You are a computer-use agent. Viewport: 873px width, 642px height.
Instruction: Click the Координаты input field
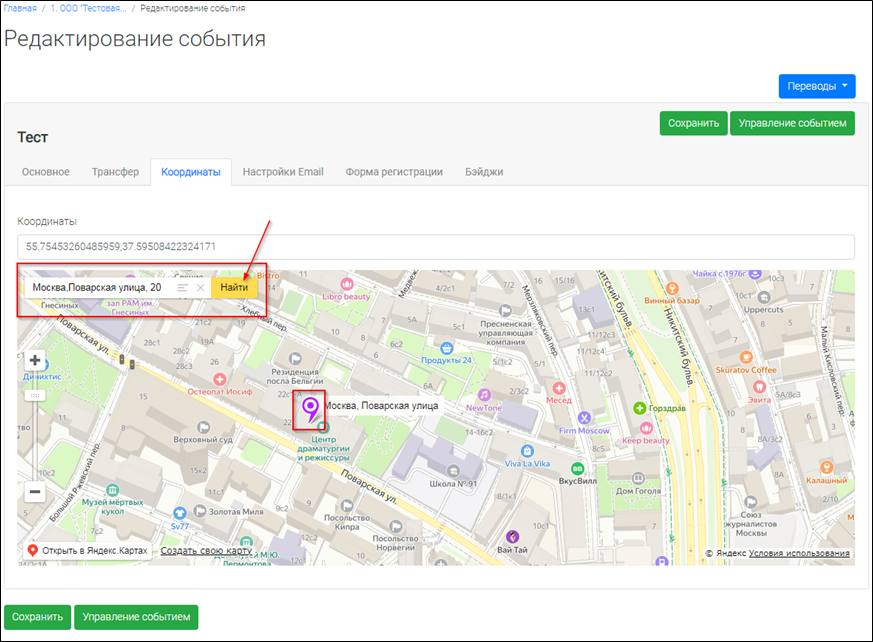click(x=436, y=247)
